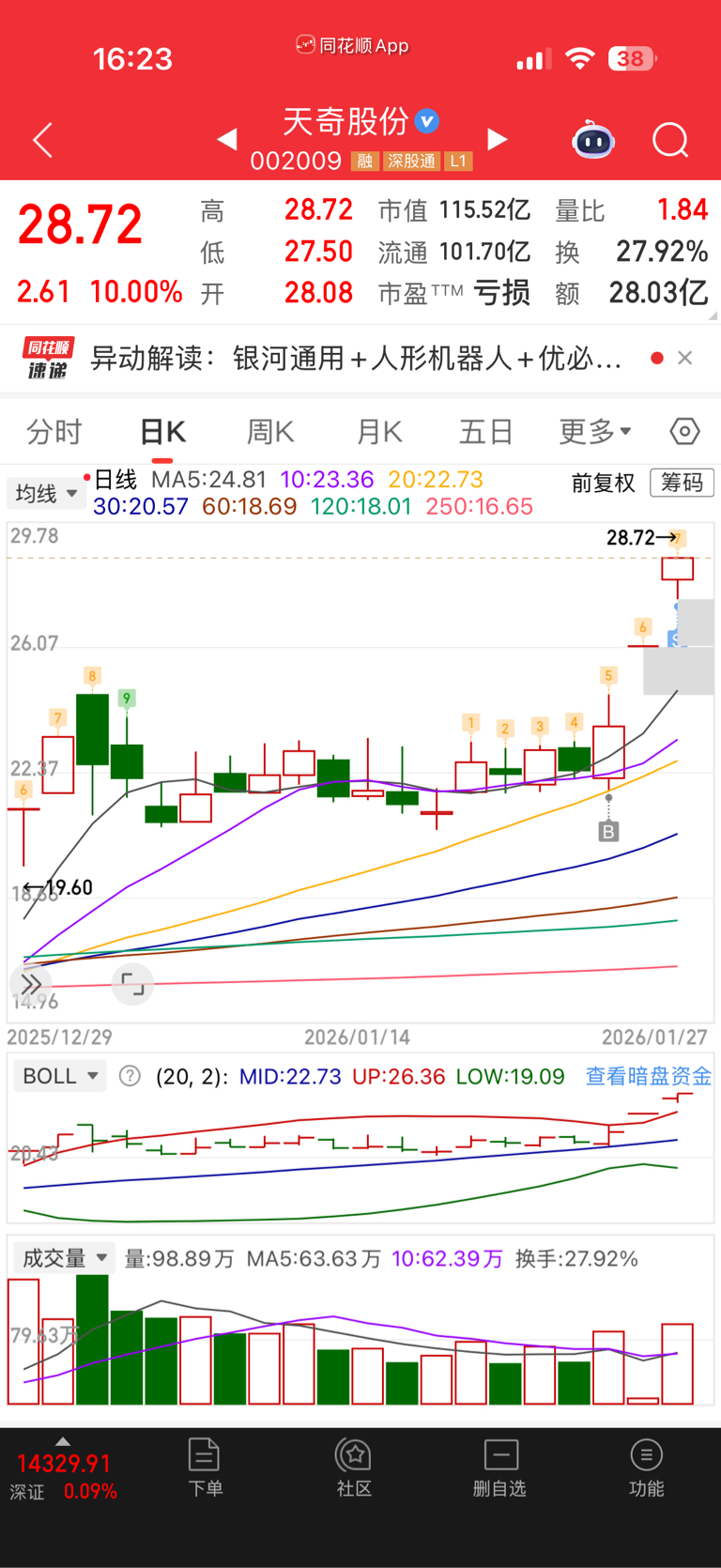Image resolution: width=721 pixels, height=1568 pixels.
Task: Select 五日 tab
Action: point(486,432)
